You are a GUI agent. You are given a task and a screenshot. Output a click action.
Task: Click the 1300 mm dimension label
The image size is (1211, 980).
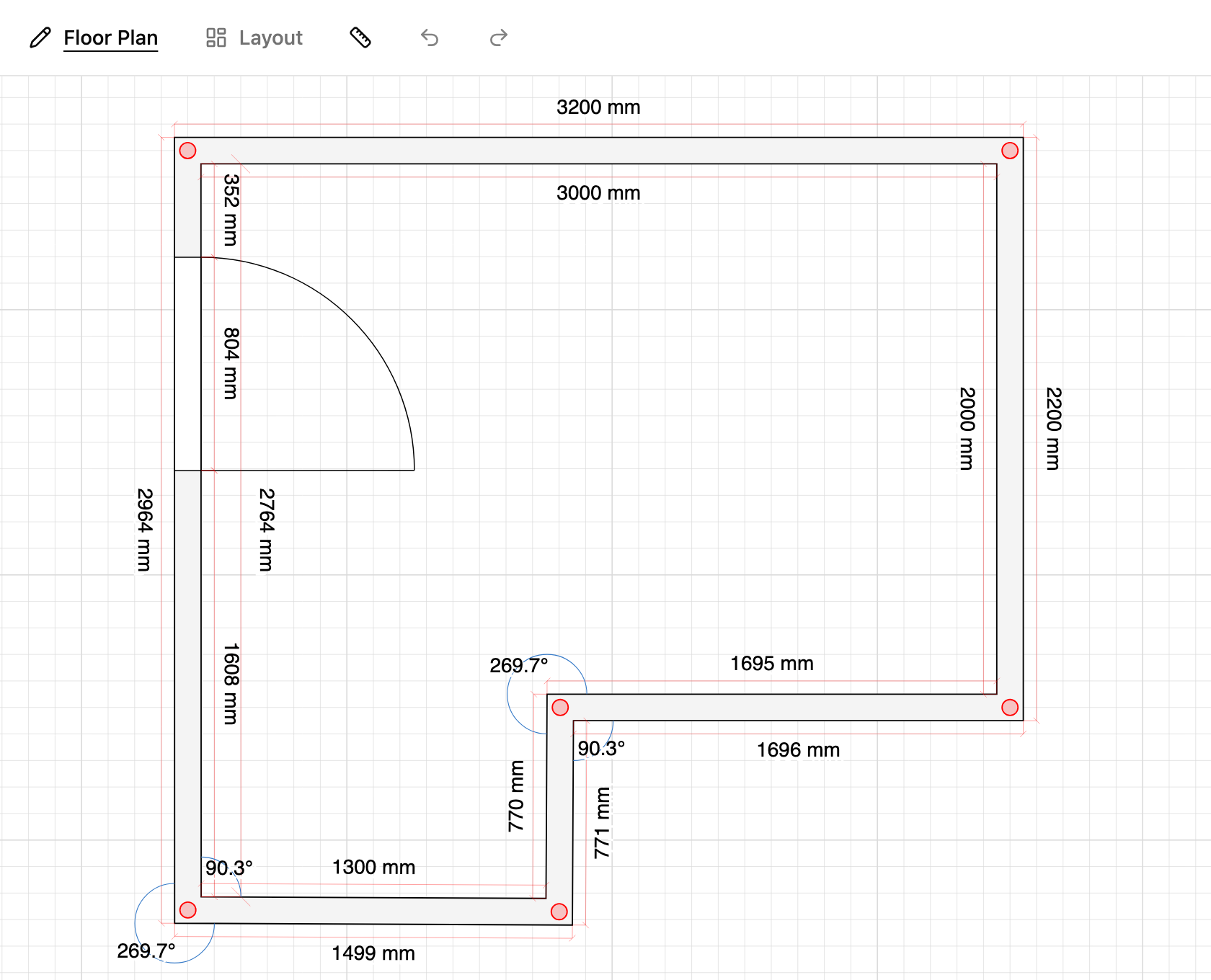tap(373, 868)
